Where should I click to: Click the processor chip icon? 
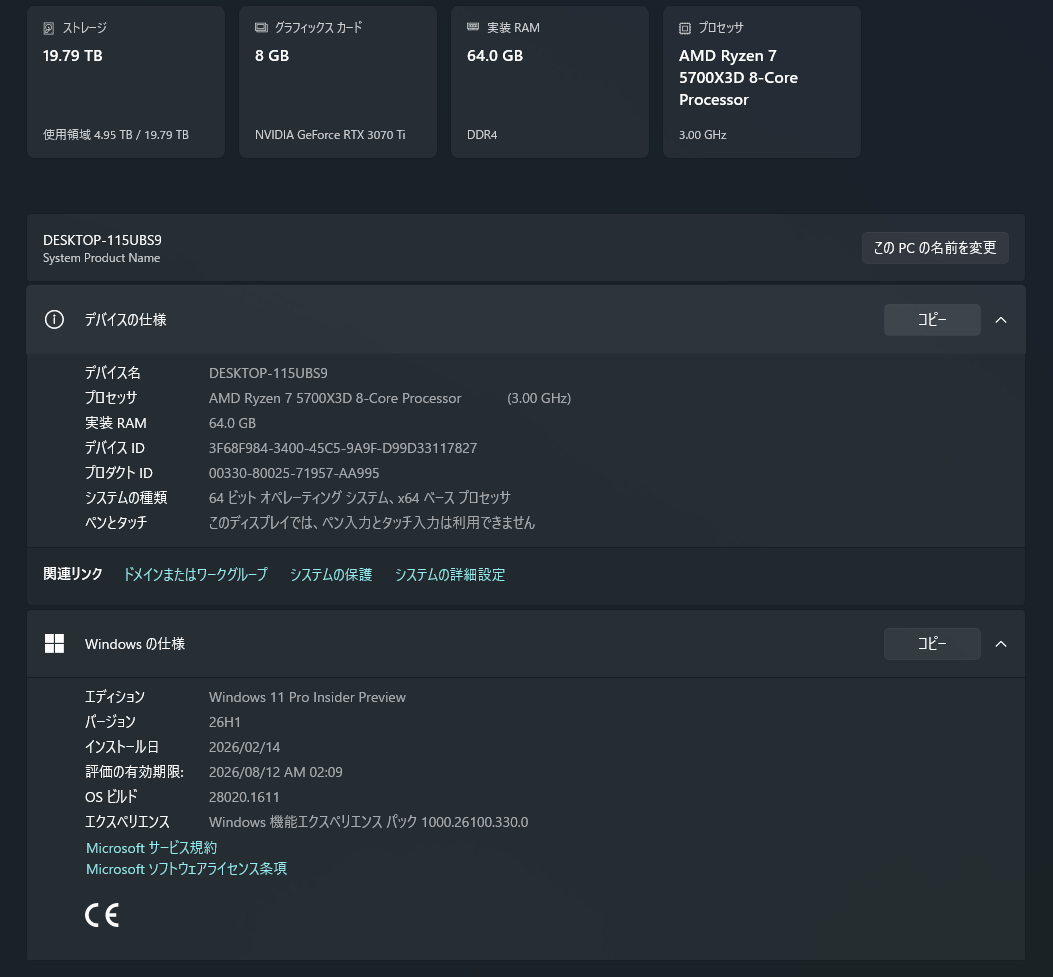[684, 28]
